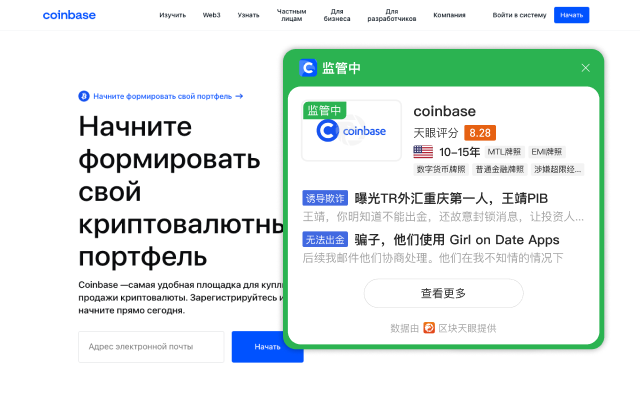Click the EMI牌照 tag
The width and height of the screenshot is (640, 400).
click(x=547, y=152)
